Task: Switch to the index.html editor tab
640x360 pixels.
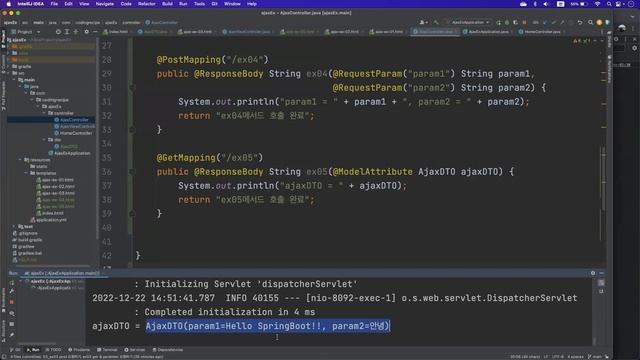Action: click(x=118, y=31)
